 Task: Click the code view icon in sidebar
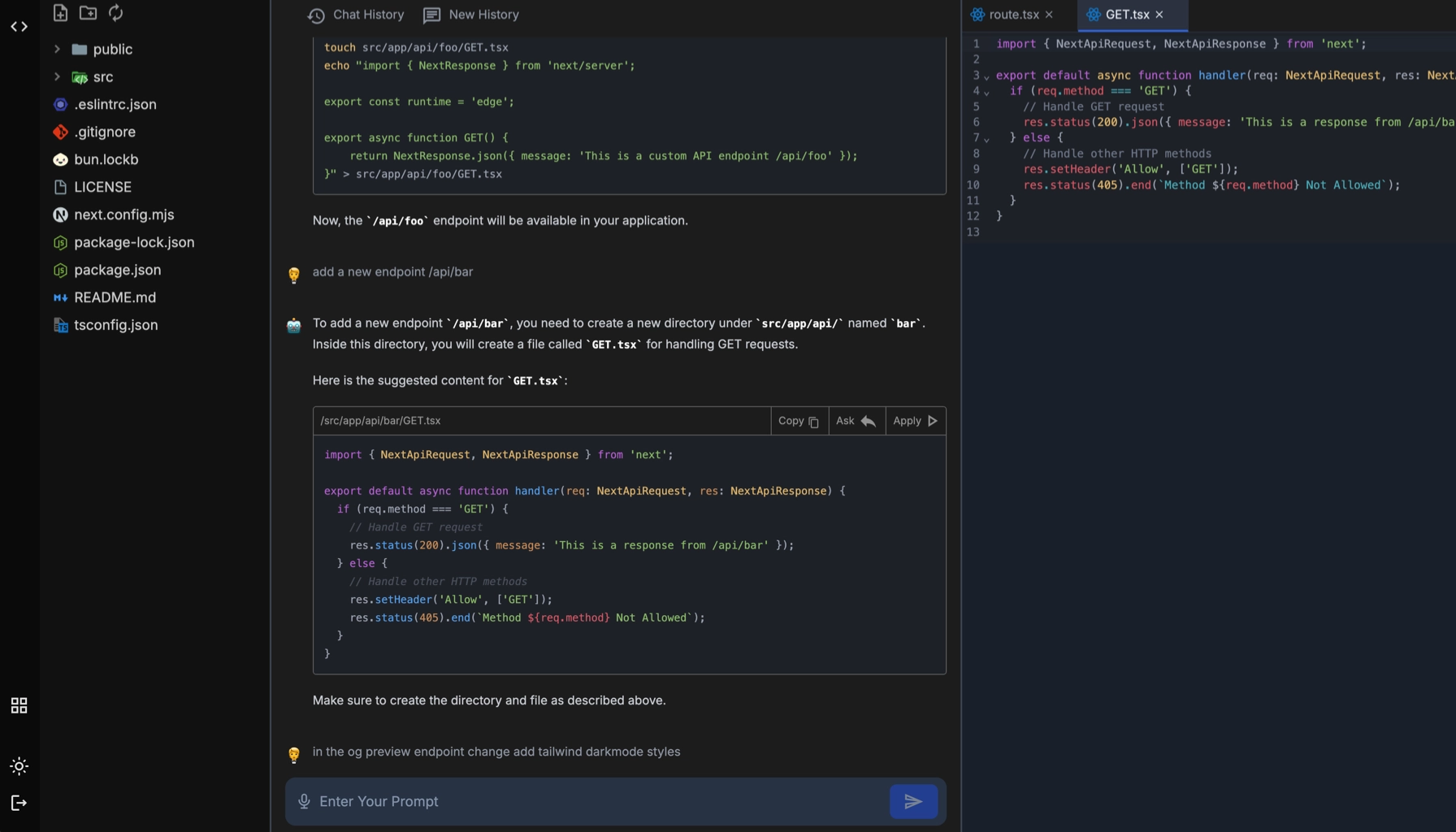pos(19,27)
